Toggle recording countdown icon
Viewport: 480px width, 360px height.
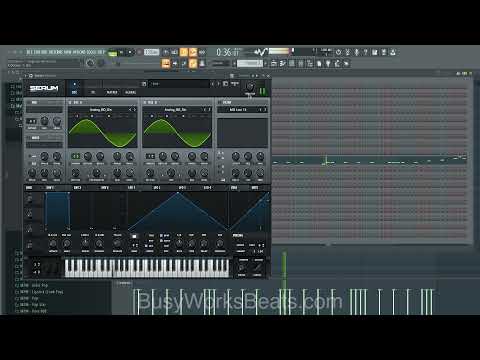[184, 52]
